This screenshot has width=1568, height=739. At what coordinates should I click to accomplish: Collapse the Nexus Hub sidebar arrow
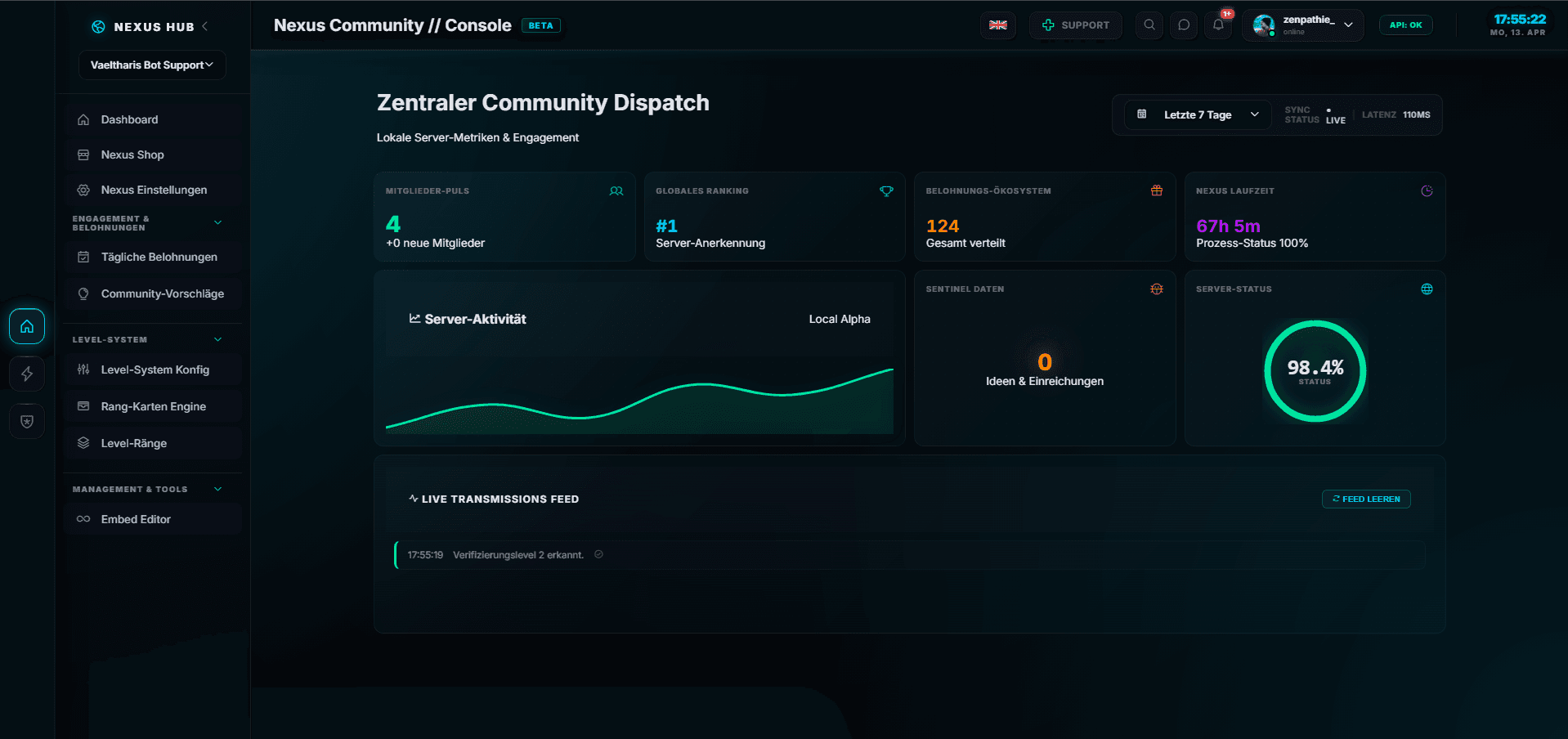[205, 26]
